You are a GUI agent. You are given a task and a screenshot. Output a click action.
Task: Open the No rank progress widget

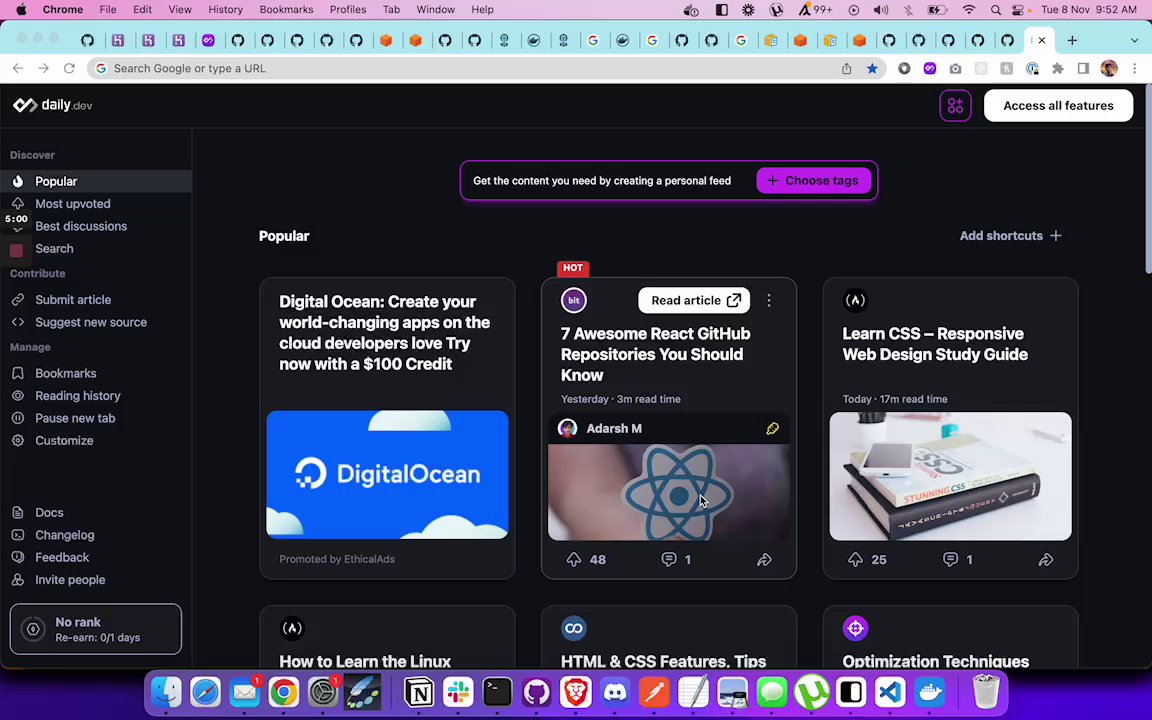(96, 630)
